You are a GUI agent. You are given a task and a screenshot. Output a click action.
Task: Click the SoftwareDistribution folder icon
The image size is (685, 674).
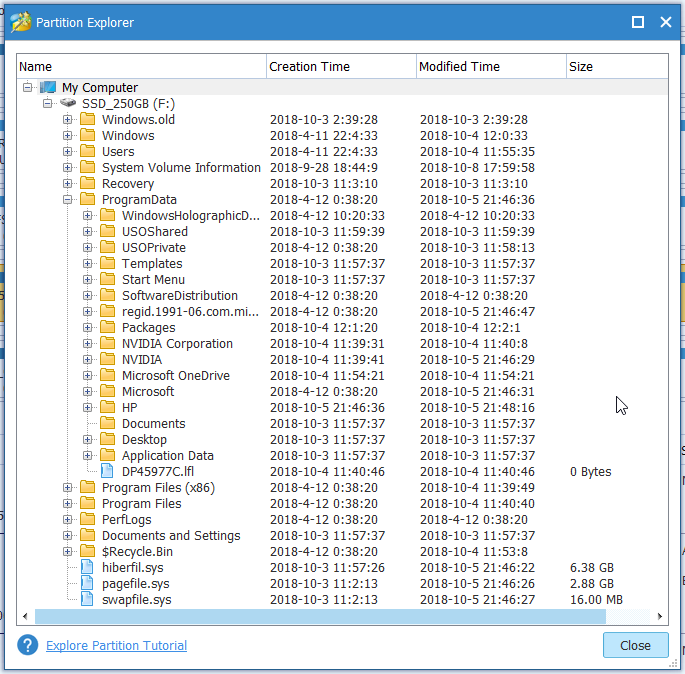[107, 295]
